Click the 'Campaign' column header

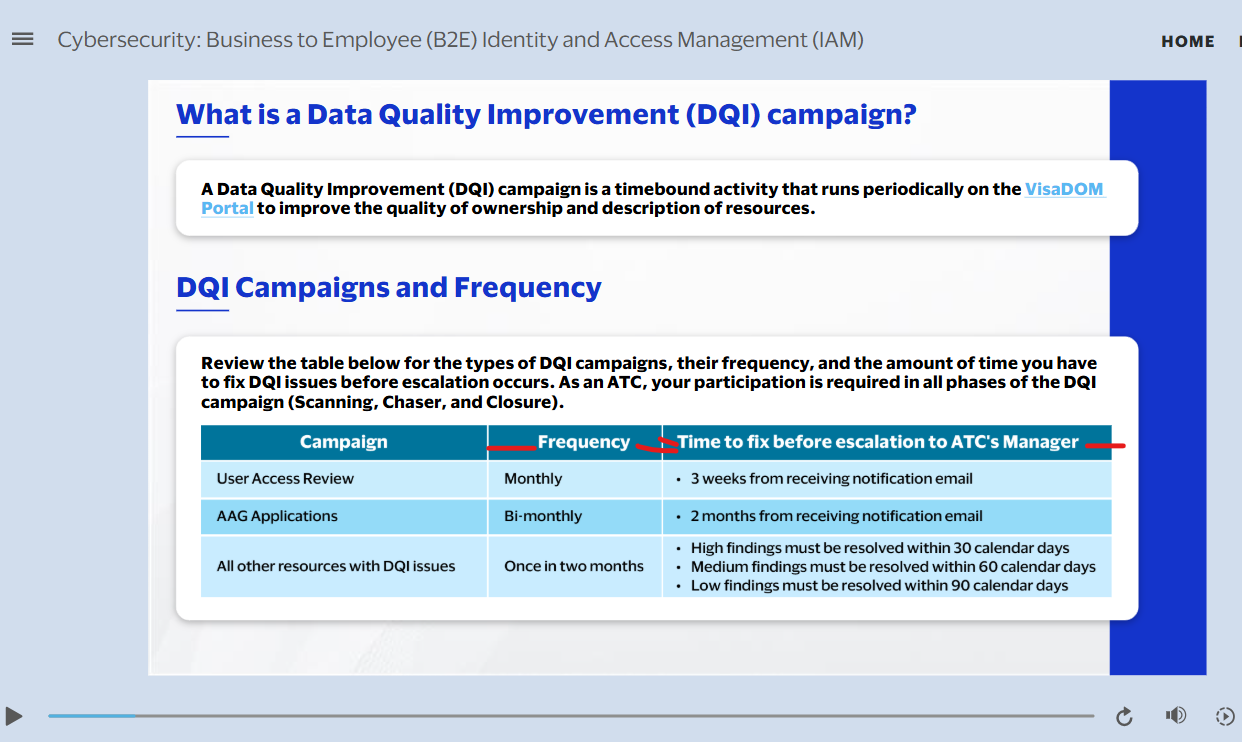(x=344, y=442)
